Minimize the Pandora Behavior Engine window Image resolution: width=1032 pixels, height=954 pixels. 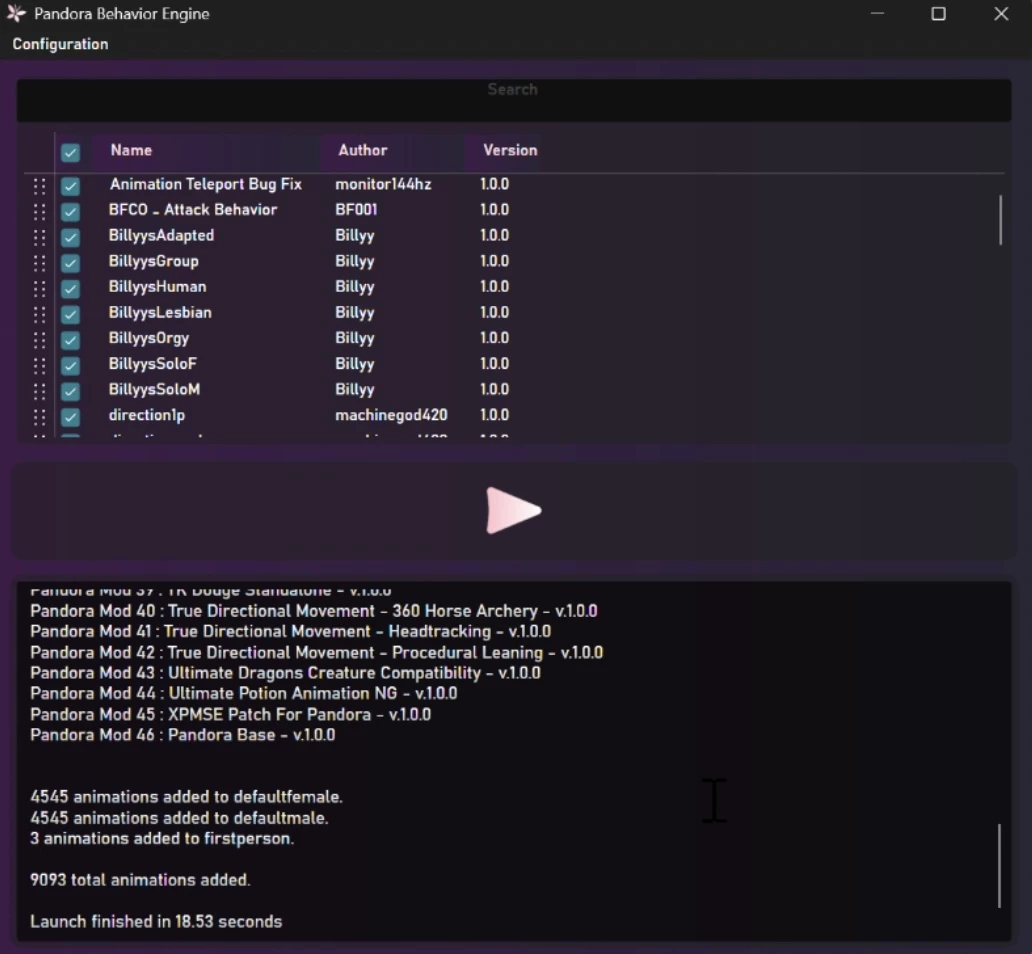877,14
